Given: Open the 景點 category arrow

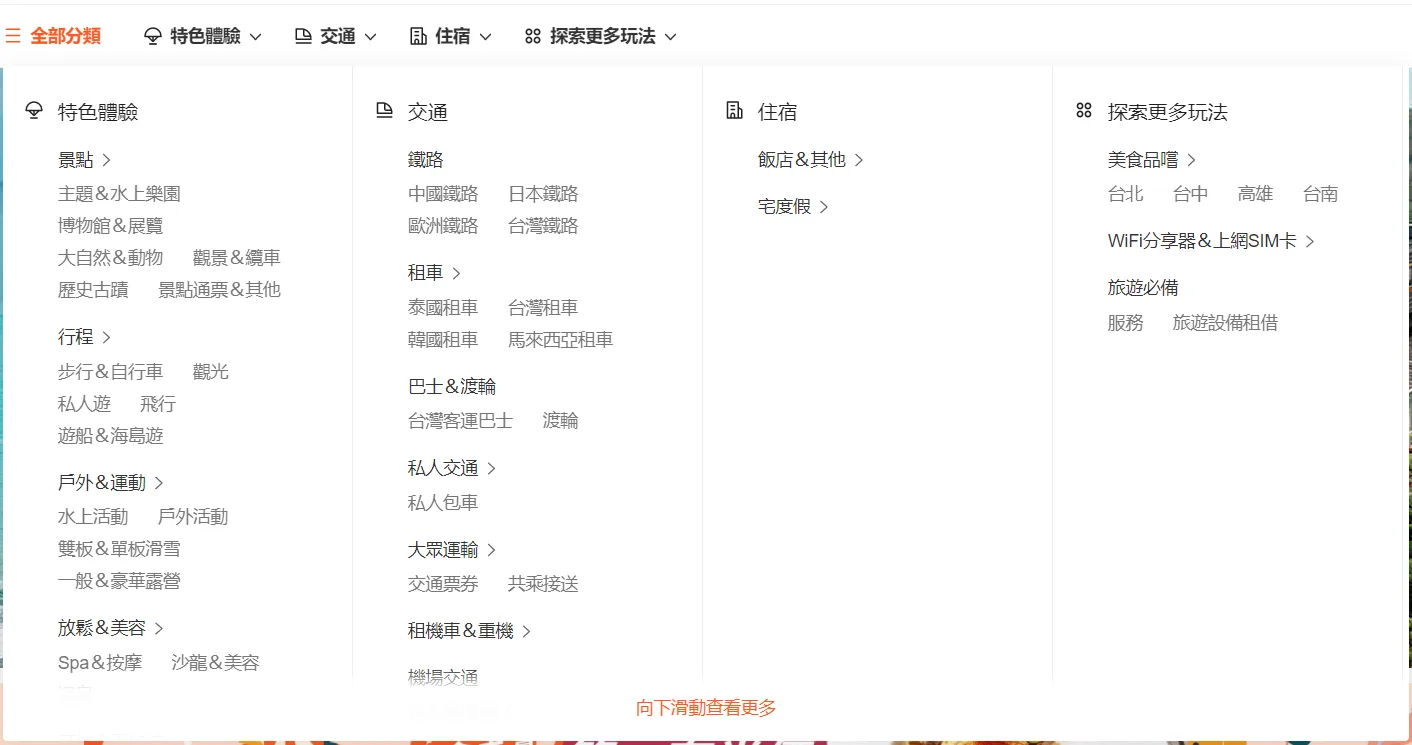Looking at the screenshot, I should pos(106,160).
